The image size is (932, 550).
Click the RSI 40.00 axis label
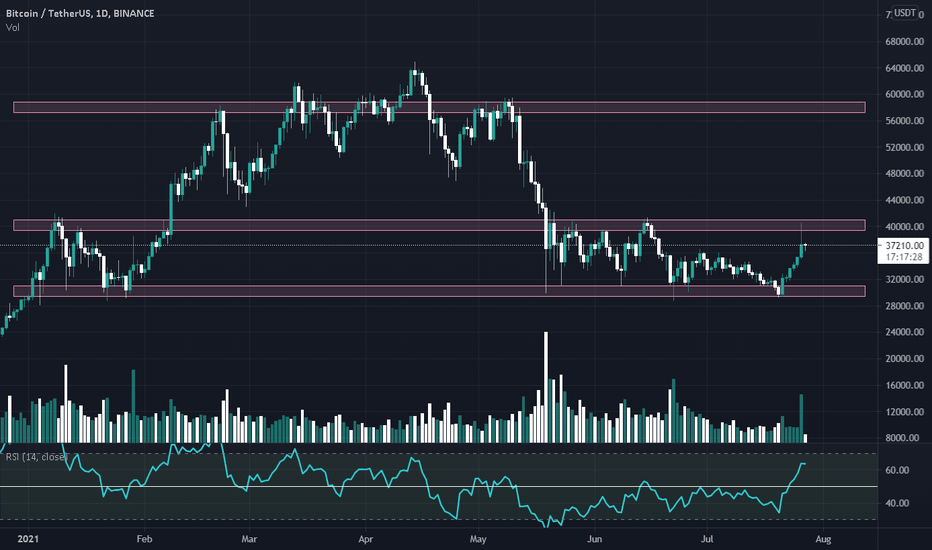click(897, 503)
